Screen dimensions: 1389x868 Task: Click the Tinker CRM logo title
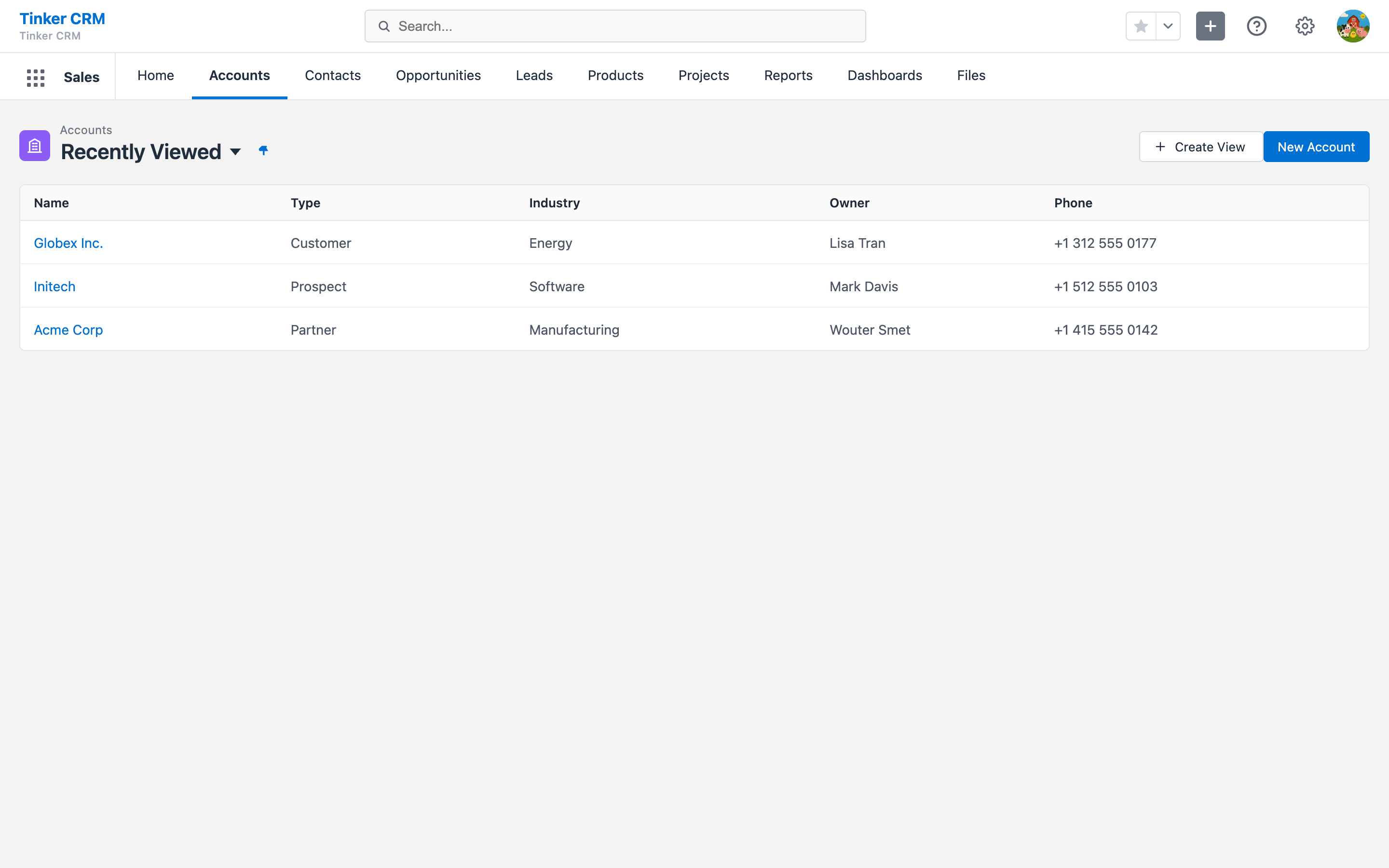62,19
